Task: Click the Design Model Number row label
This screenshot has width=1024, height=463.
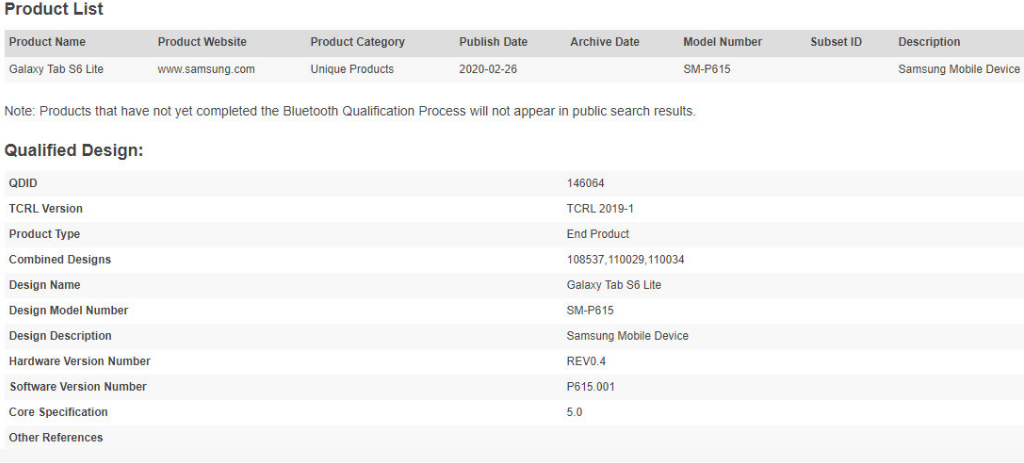Action: pos(69,310)
